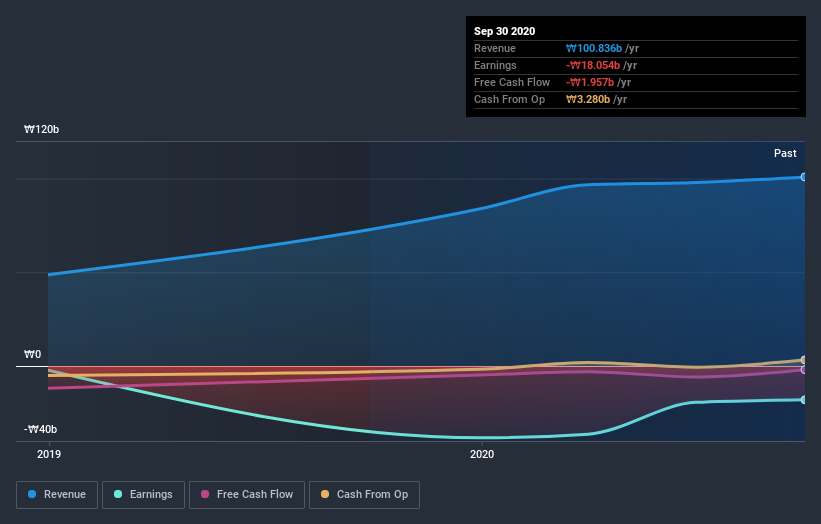Click the Past label in the chart
Screen dimensions: 821x524
tap(785, 153)
